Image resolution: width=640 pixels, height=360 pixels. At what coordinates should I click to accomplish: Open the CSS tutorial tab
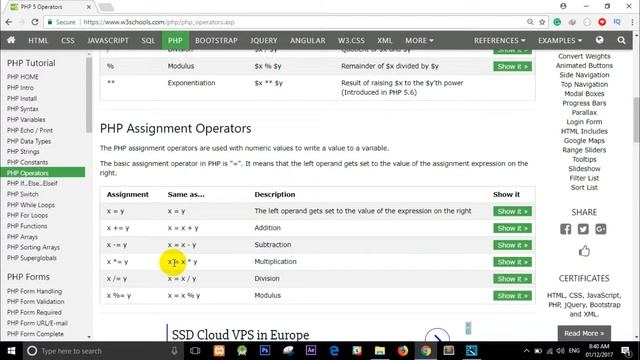coord(68,40)
